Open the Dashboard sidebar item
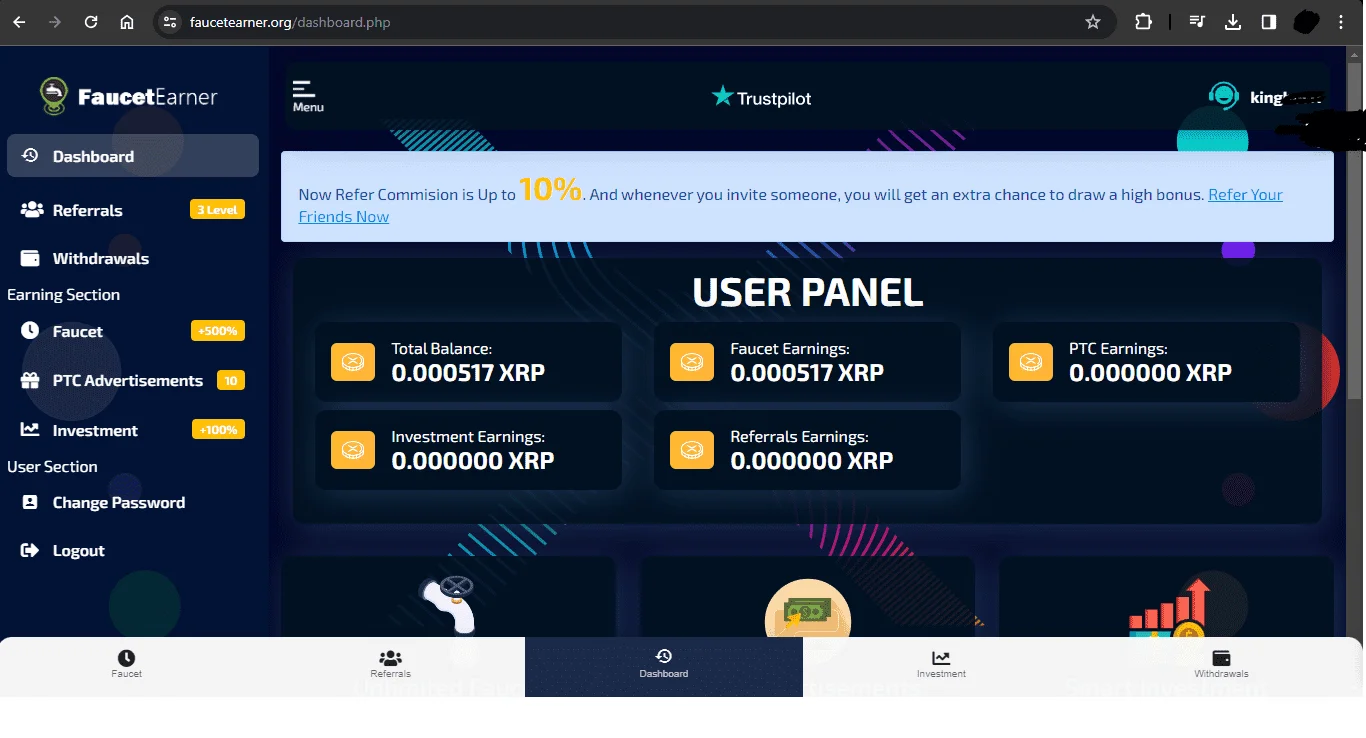 click(x=133, y=156)
